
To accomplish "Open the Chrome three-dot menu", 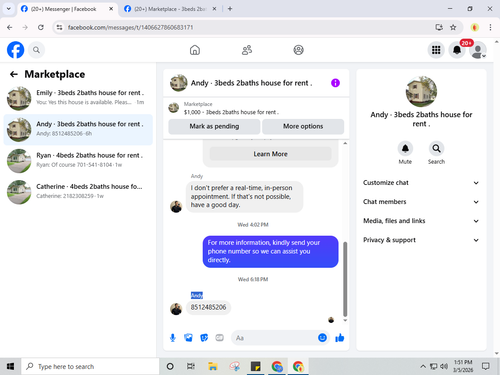I will [490, 27].
